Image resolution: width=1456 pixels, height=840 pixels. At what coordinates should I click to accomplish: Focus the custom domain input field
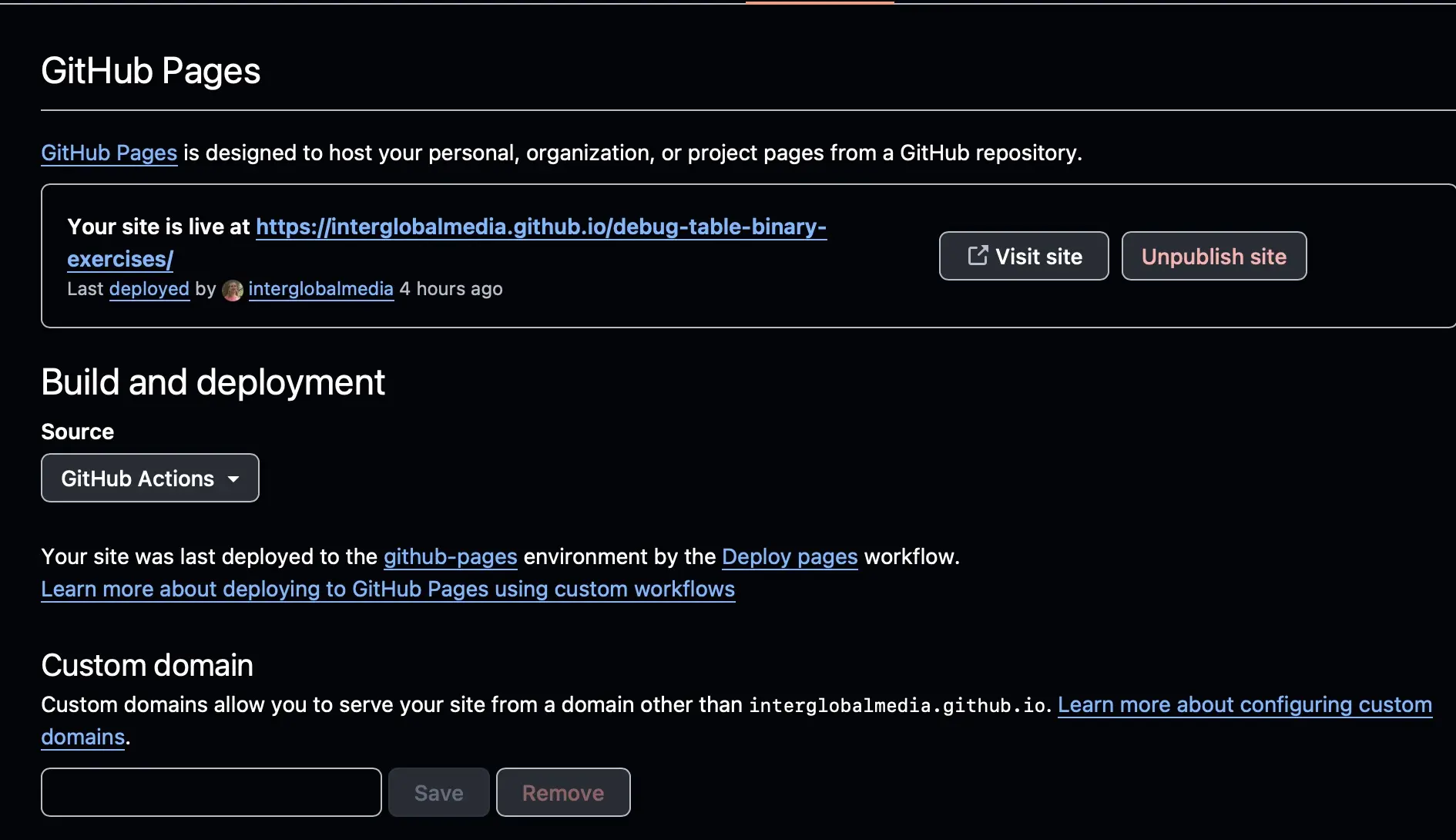pyautogui.click(x=211, y=792)
